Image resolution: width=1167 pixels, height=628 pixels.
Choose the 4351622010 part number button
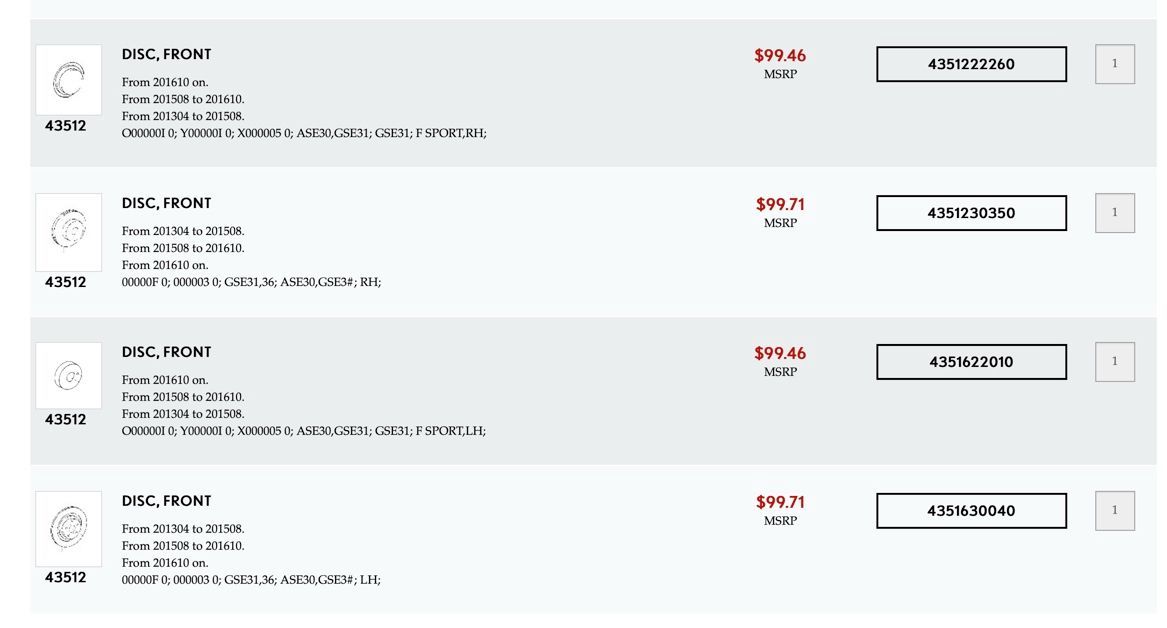point(971,362)
